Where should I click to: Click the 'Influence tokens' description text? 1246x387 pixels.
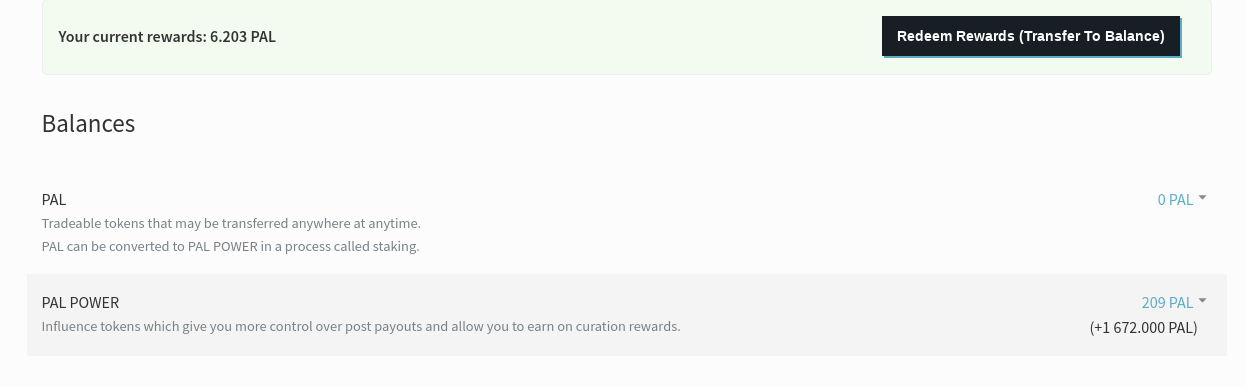click(361, 326)
